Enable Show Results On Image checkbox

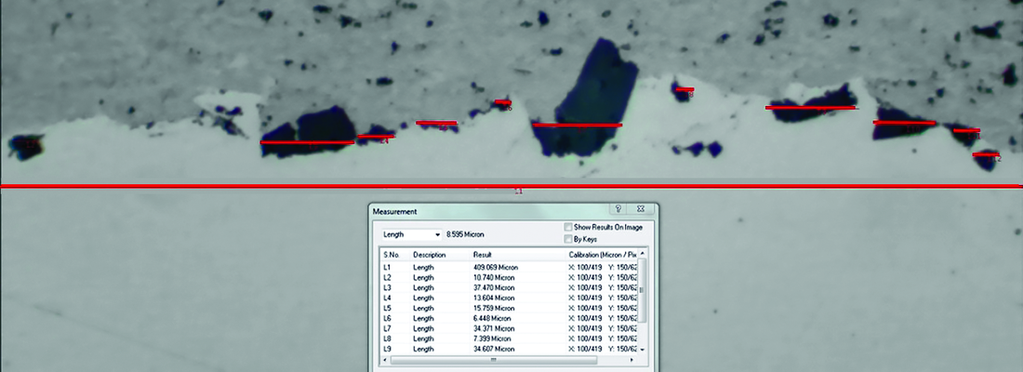coord(568,227)
